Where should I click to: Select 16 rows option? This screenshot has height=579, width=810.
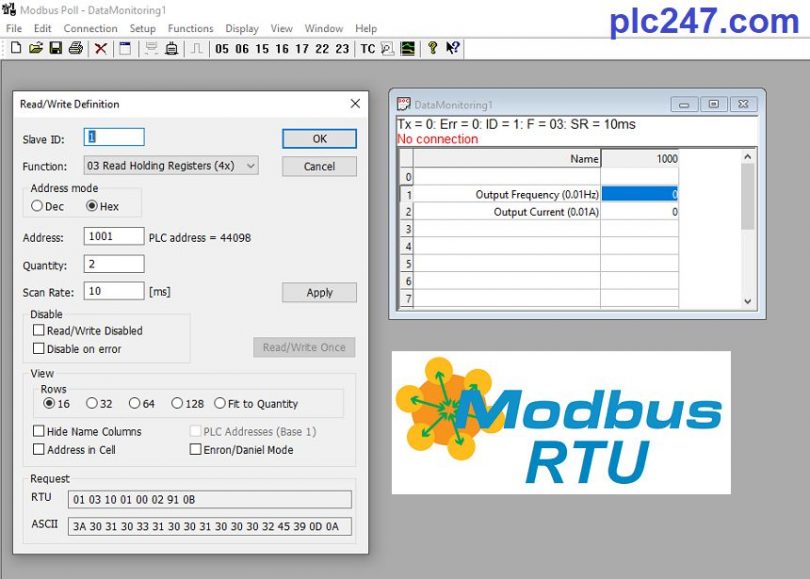coord(49,403)
